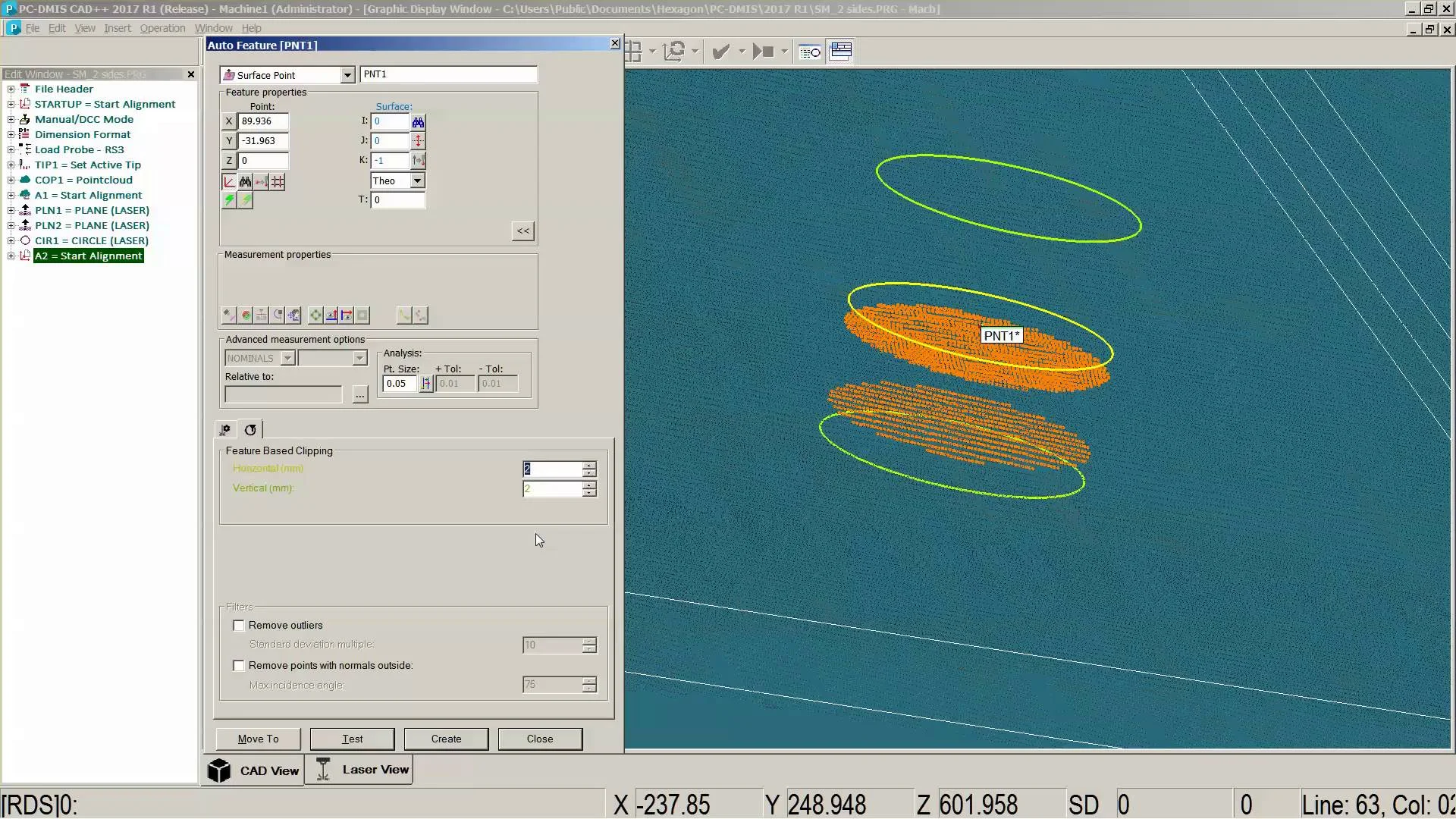Click the circular target icon in Measurement properties
The image size is (1456, 819).
315,315
